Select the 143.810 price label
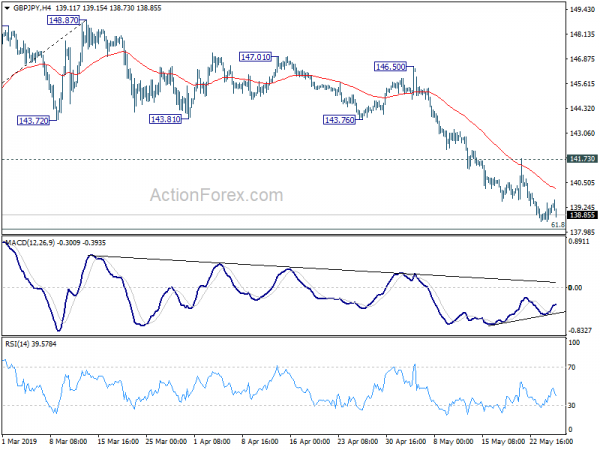Screen dimensions: 600x450 165,119
